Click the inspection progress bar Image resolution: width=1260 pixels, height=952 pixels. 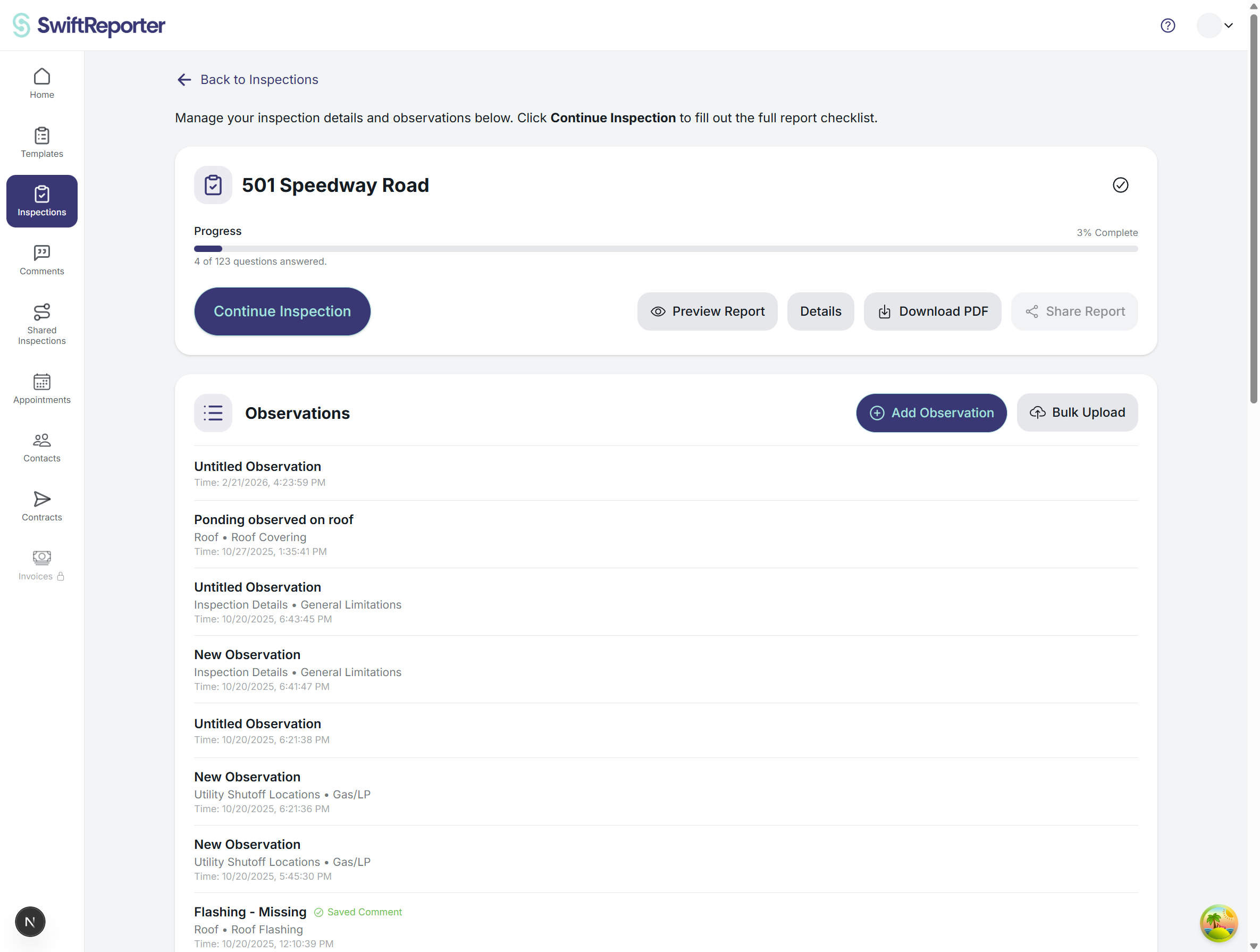click(665, 249)
